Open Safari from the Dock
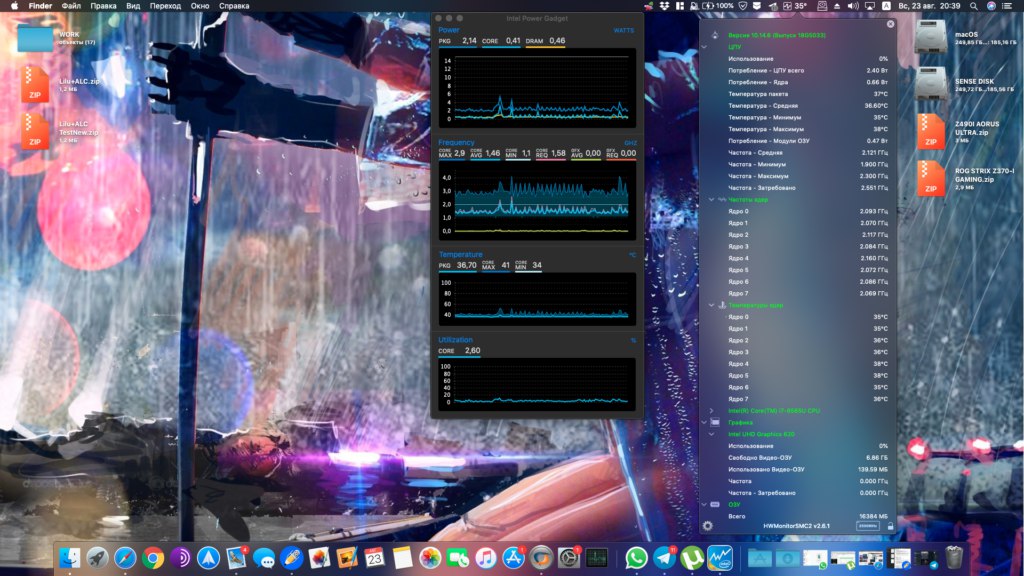 pos(125,558)
